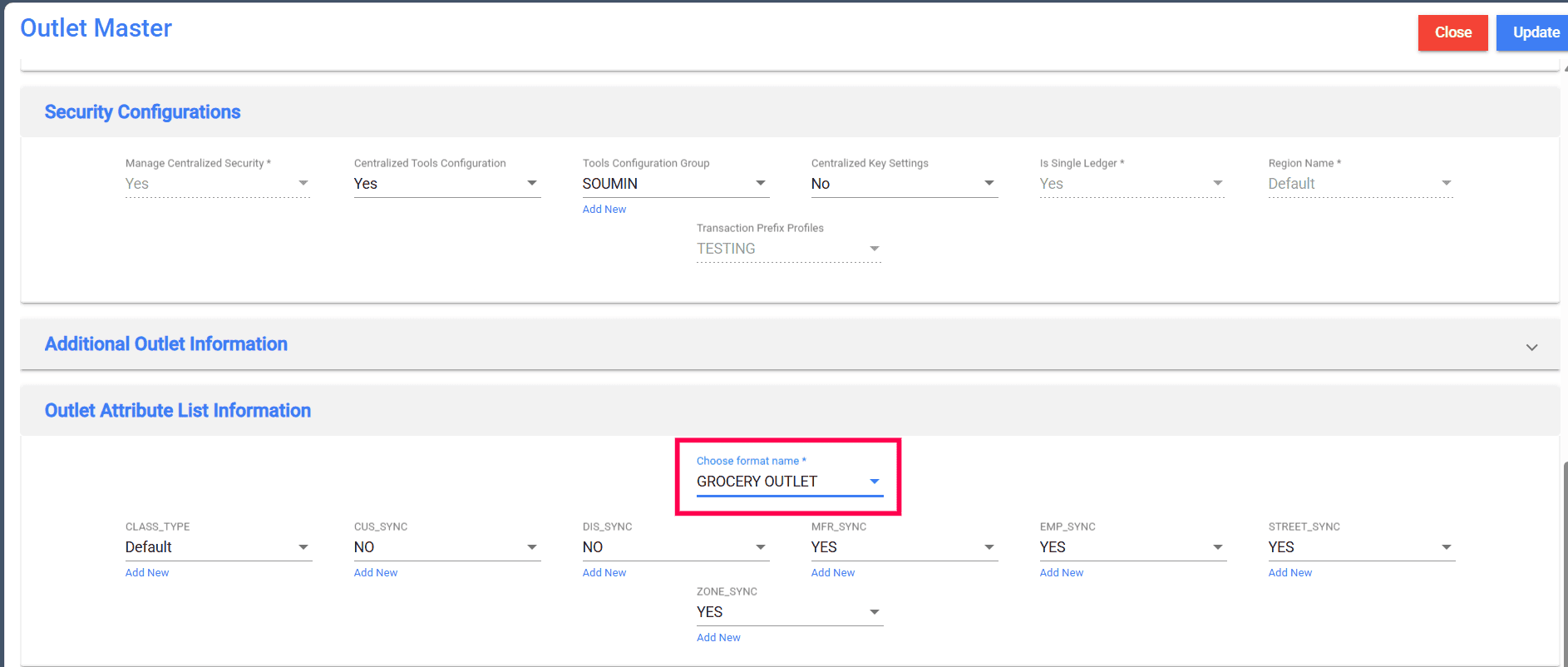
Task: Open the Centralized Tools Configuration dropdown
Action: click(x=446, y=184)
